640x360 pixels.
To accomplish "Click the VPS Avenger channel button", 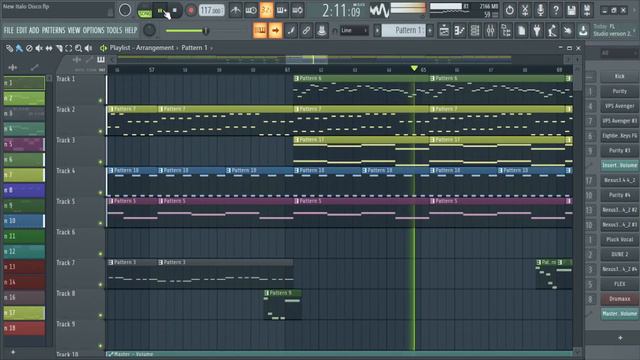I will (x=619, y=106).
